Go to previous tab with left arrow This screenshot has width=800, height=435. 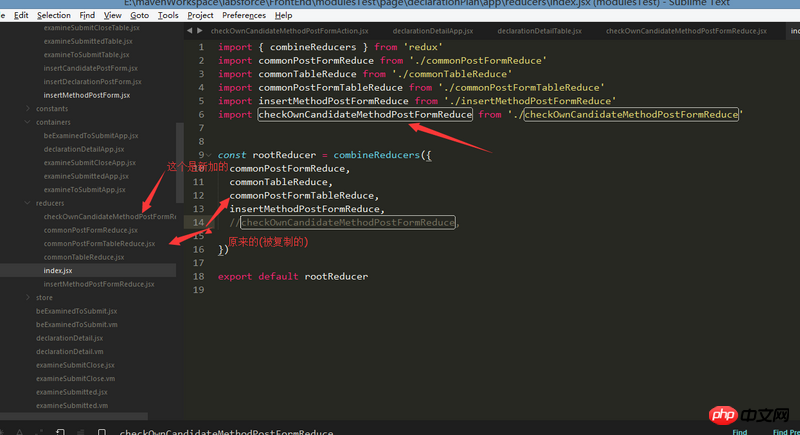coord(189,31)
